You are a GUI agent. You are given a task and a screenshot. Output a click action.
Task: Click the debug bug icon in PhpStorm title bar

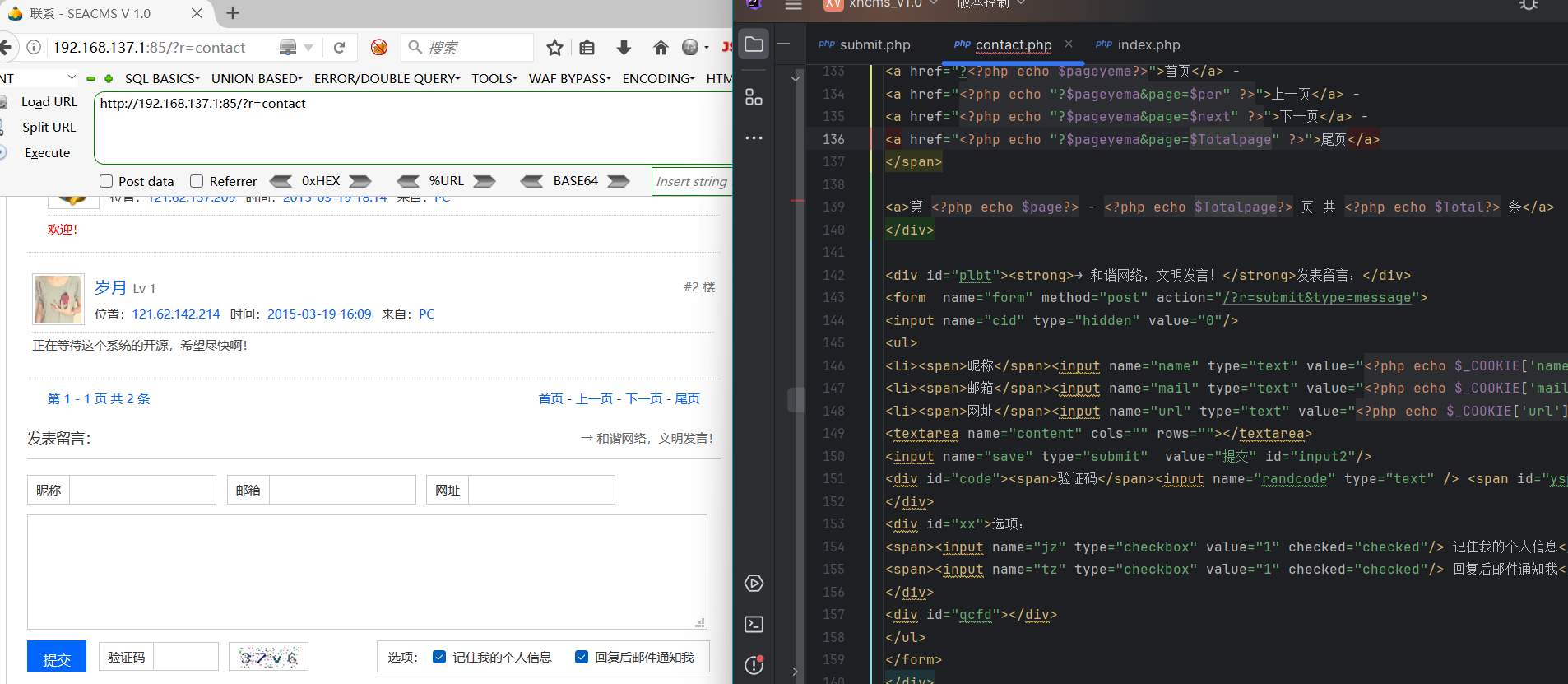click(x=1529, y=5)
